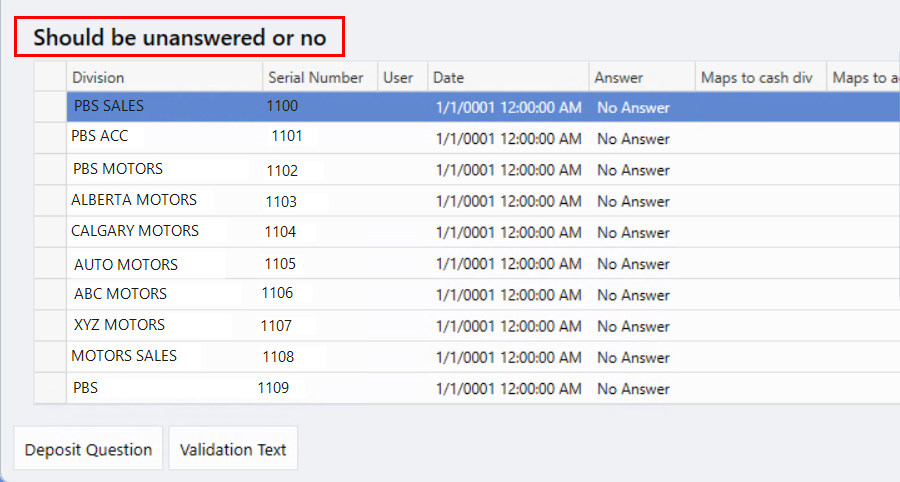Sort by the Date column header
Image resolution: width=900 pixels, height=482 pixels.
(508, 77)
